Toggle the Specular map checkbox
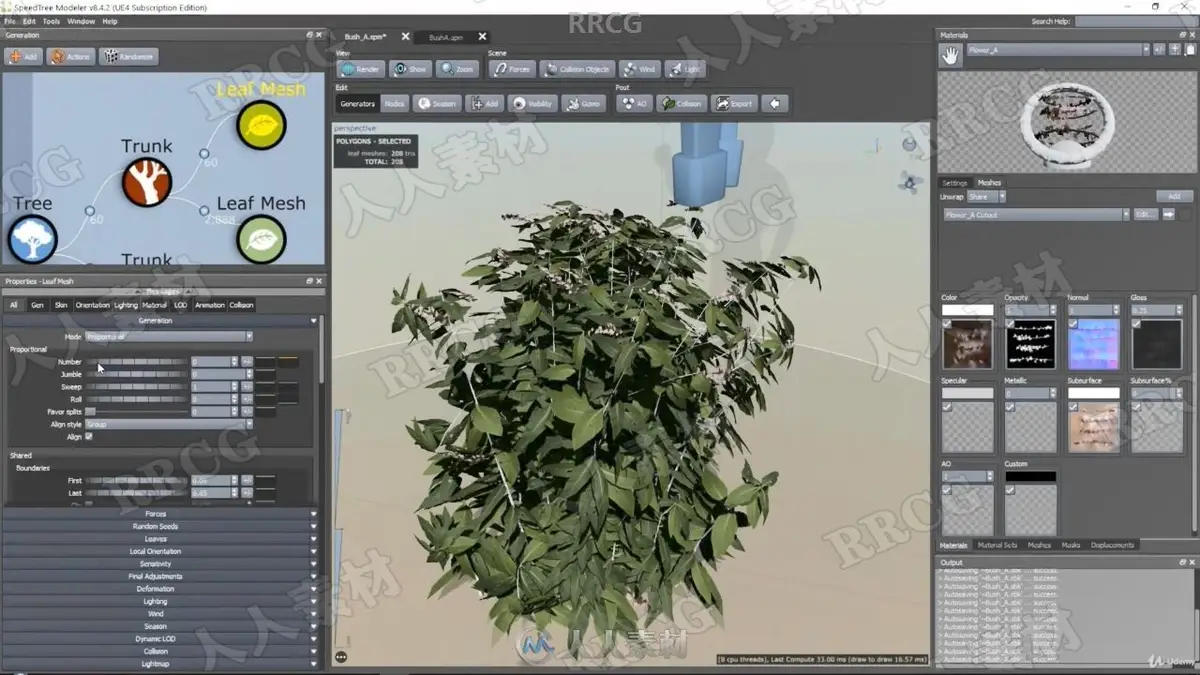This screenshot has height=675, width=1200. click(x=947, y=407)
